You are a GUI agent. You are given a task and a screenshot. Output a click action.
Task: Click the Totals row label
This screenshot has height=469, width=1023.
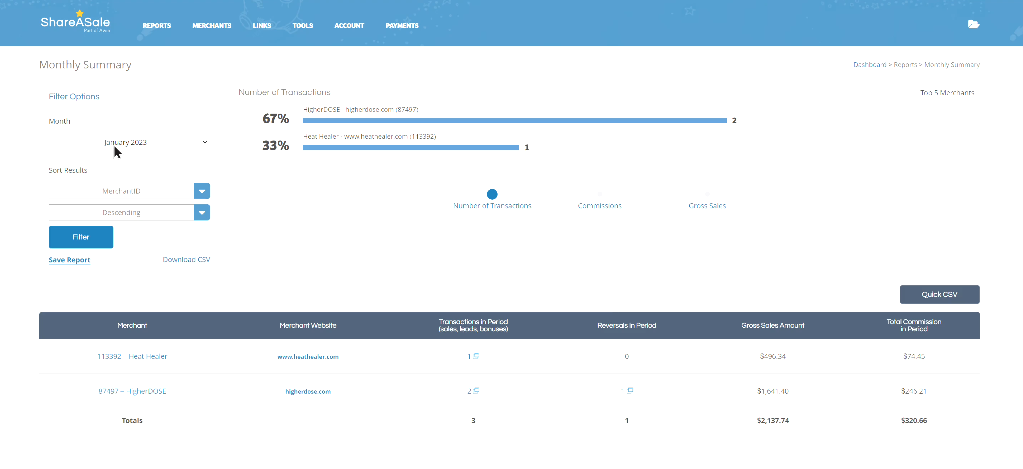point(132,421)
